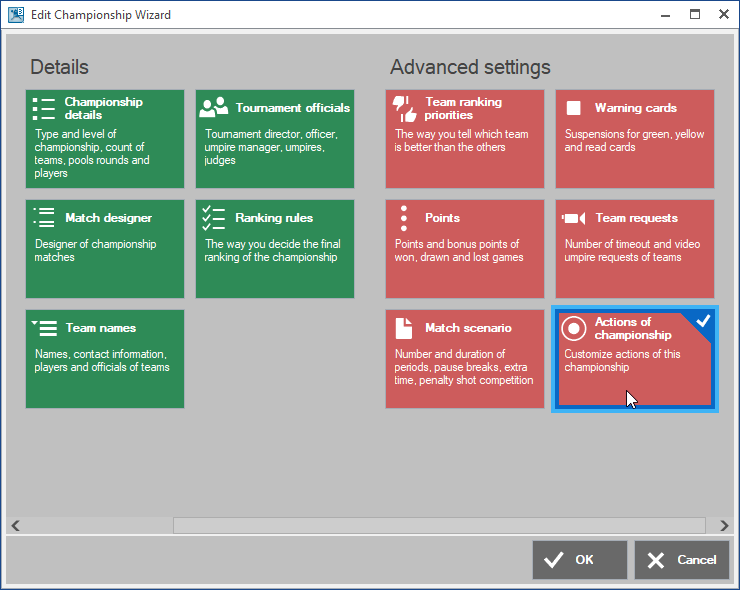Click the Details section heading
Viewport: 740px width, 590px height.
(x=59, y=67)
